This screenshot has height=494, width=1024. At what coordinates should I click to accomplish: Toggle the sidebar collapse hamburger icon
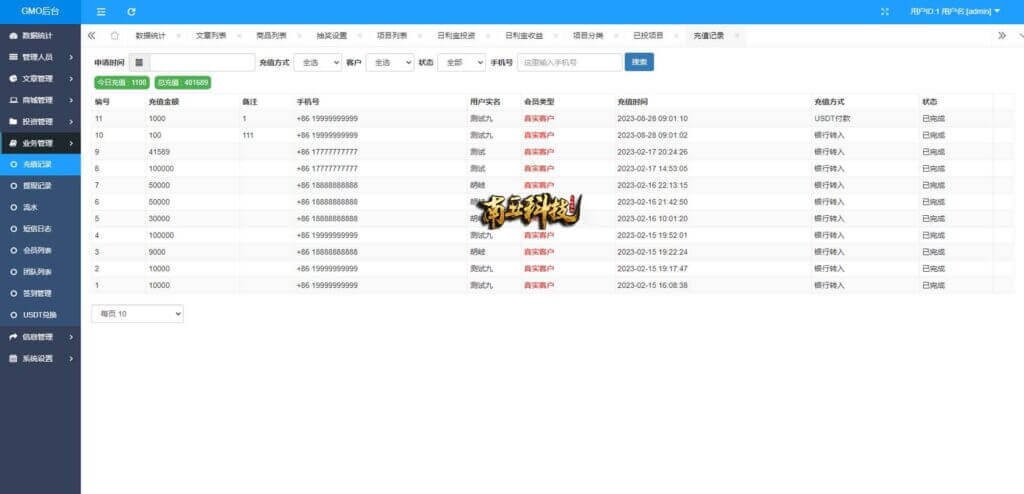pos(101,12)
